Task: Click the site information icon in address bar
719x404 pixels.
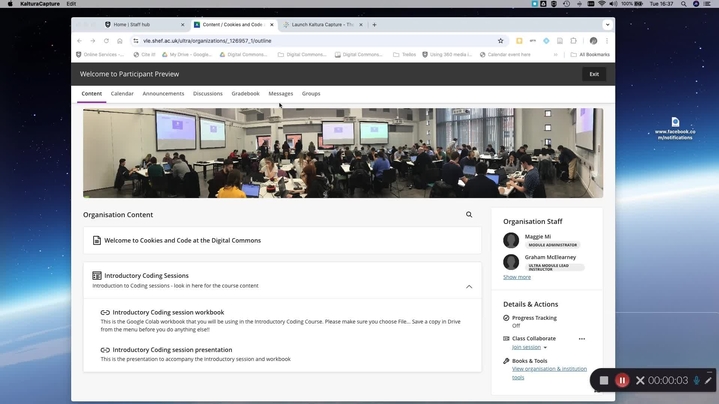Action: tap(136, 41)
